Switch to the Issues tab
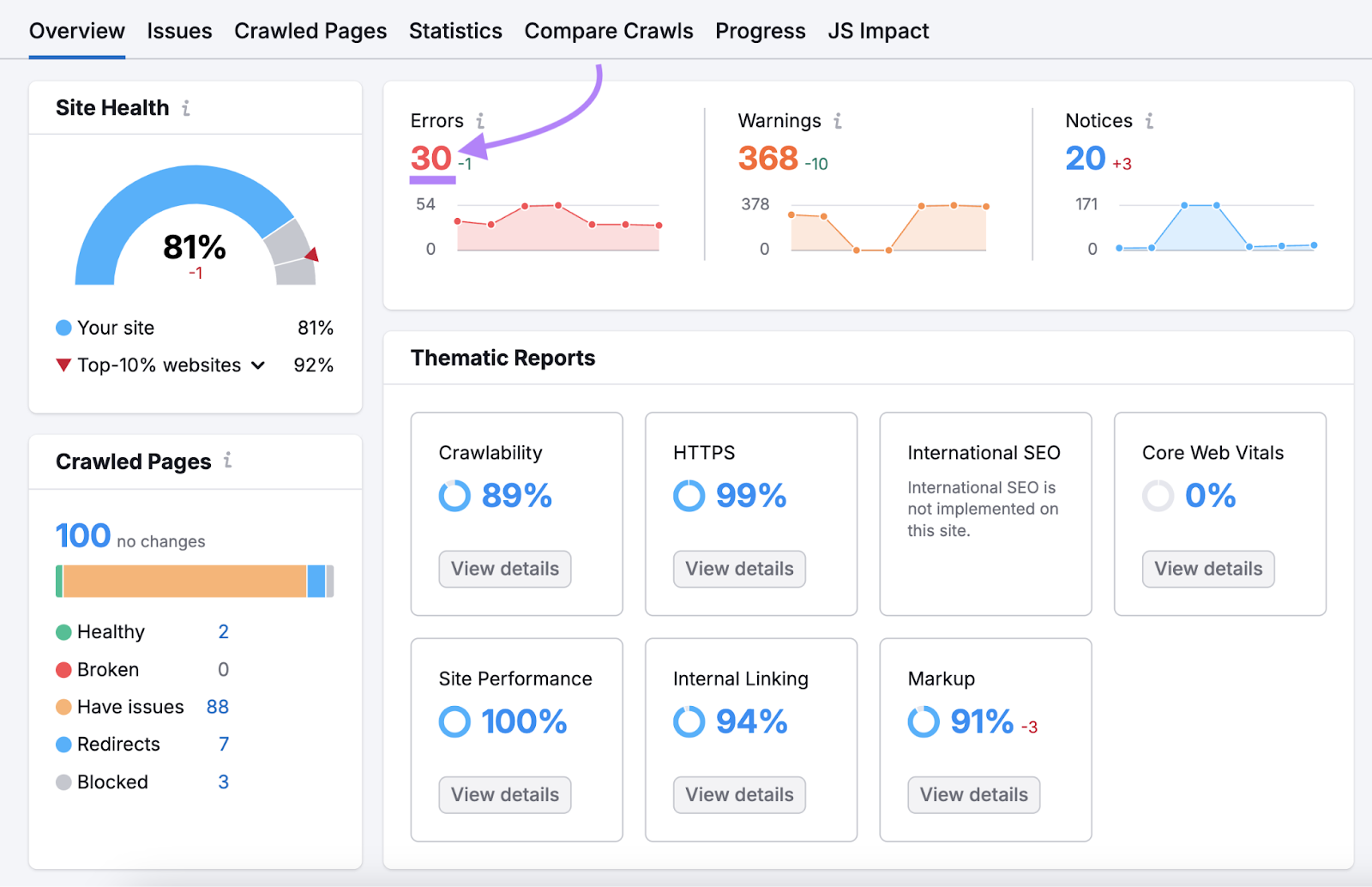1372x887 pixels. pyautogui.click(x=179, y=31)
